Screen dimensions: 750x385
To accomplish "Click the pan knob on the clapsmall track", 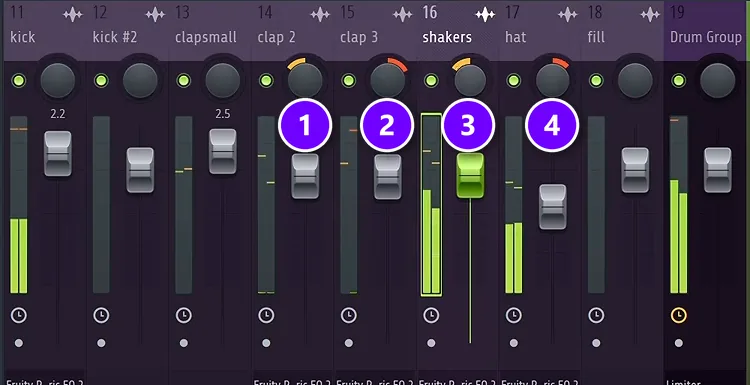I will 223,80.
